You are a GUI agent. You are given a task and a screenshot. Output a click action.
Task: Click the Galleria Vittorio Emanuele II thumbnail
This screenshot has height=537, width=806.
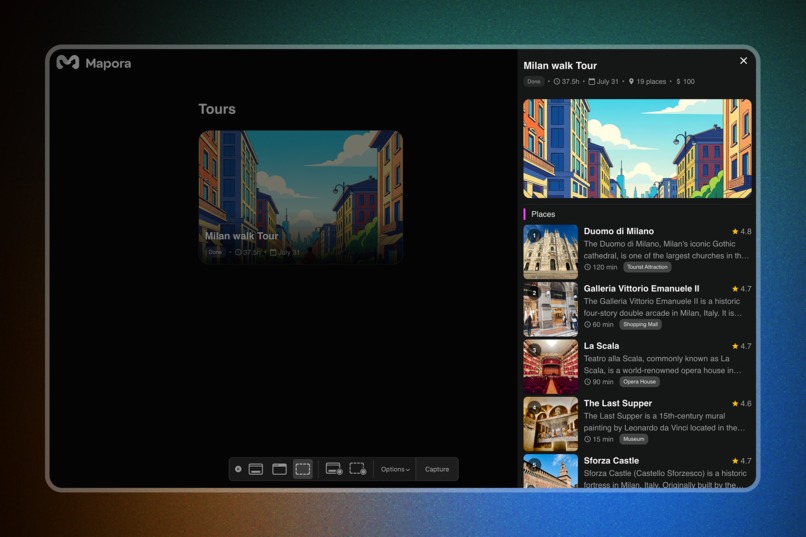click(x=551, y=309)
